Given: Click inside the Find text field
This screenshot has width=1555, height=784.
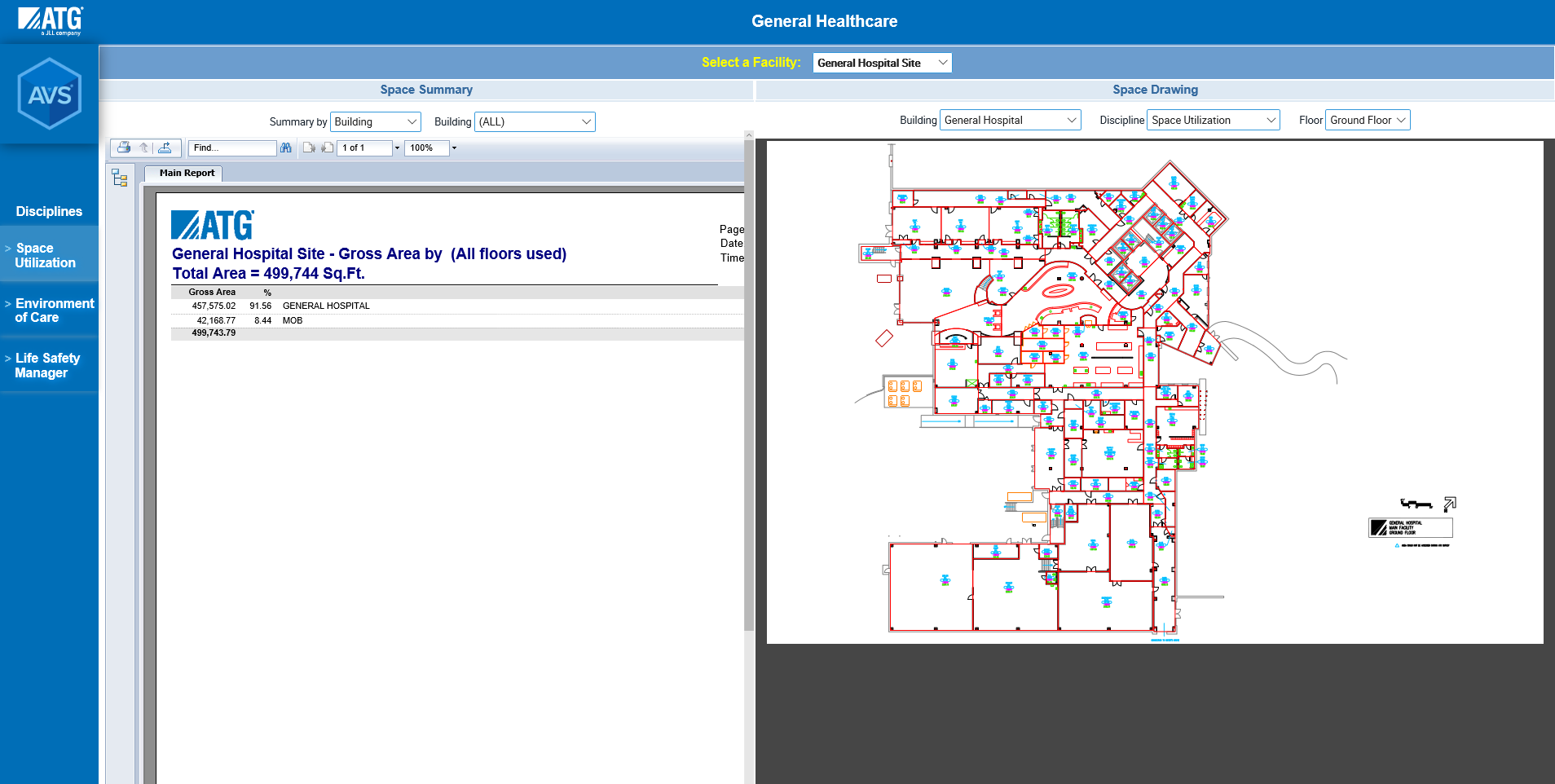Looking at the screenshot, I should (x=232, y=148).
